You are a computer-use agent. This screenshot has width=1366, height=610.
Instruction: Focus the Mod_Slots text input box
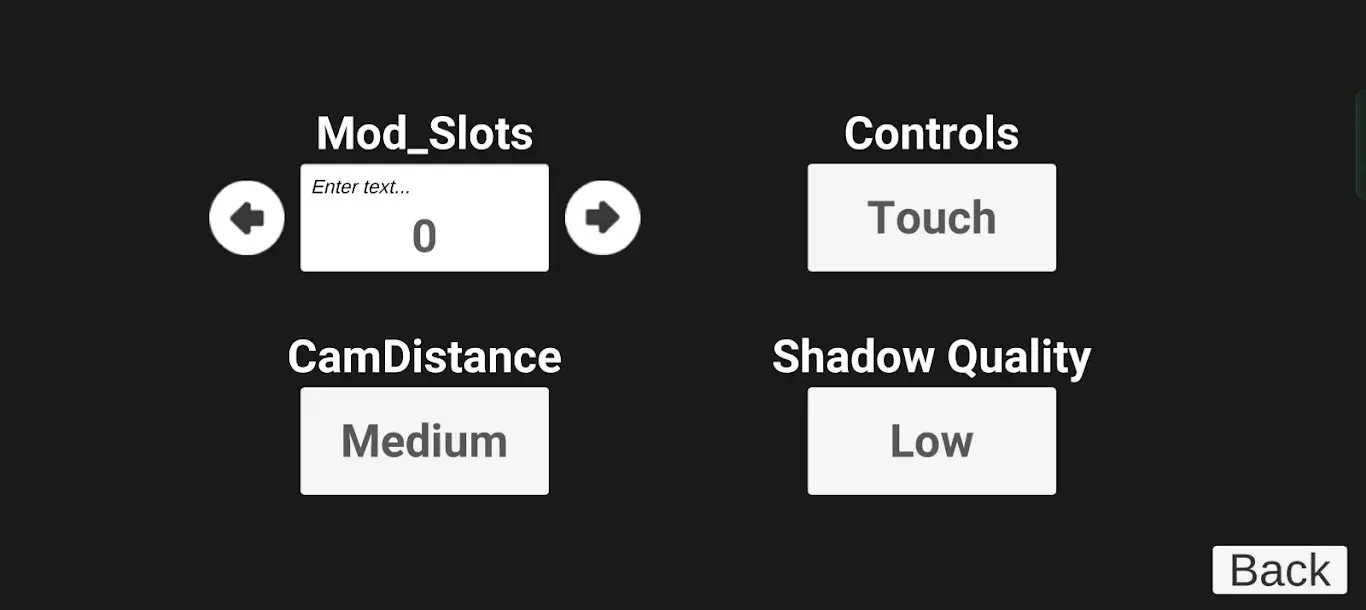[x=424, y=218]
